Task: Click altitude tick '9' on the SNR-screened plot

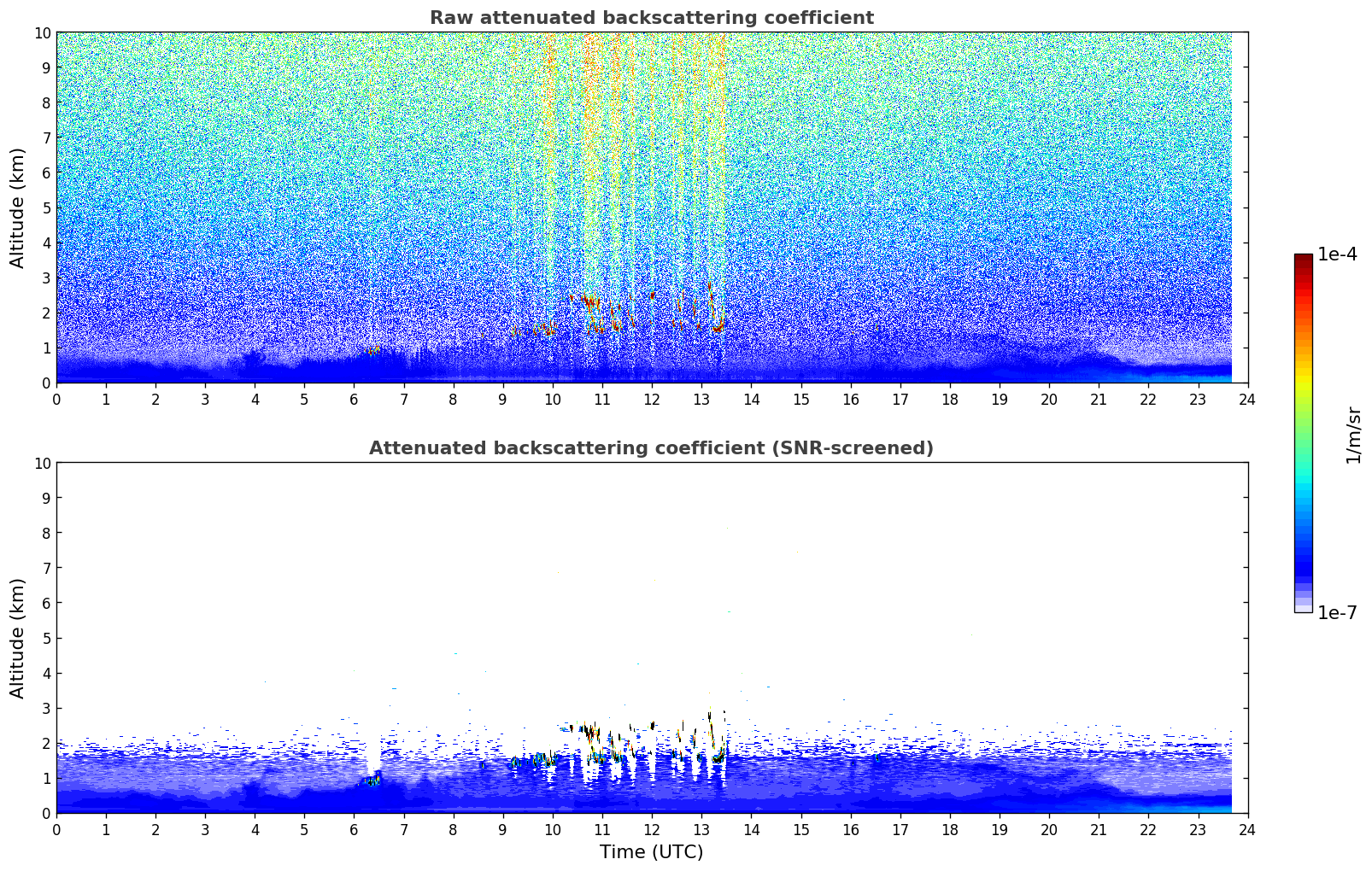Action: [46, 498]
